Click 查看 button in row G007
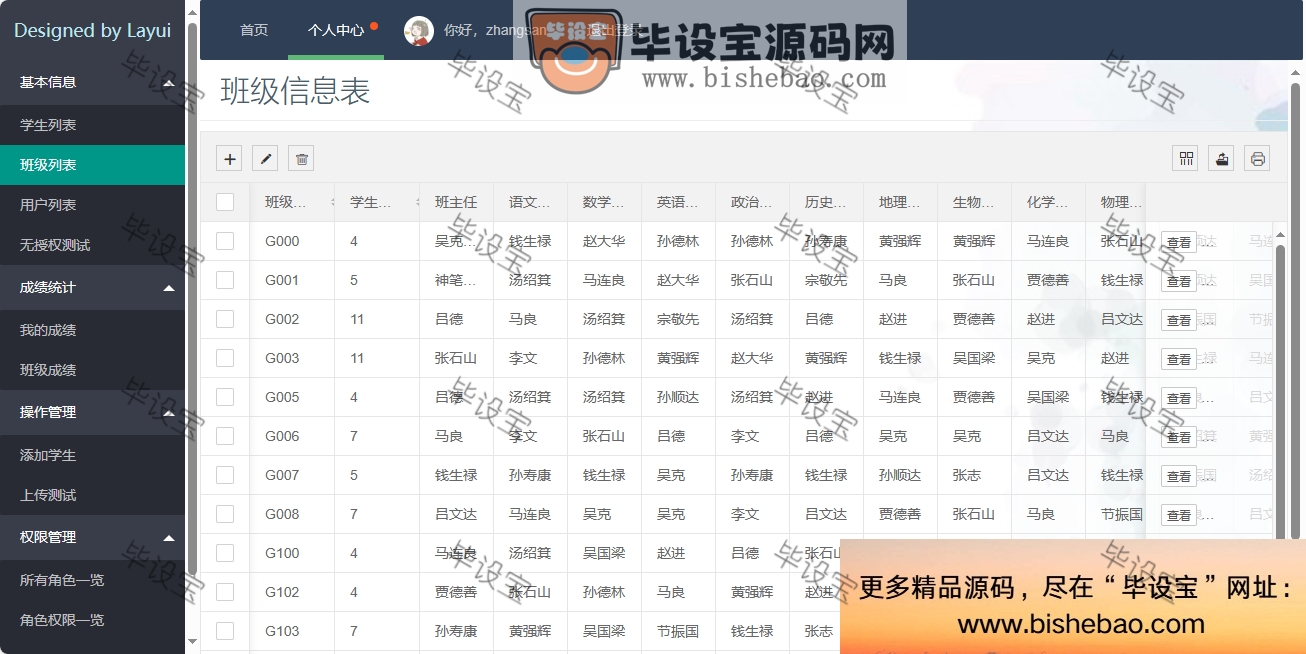Screen dimensions: 1306x654 pyautogui.click(x=1179, y=476)
